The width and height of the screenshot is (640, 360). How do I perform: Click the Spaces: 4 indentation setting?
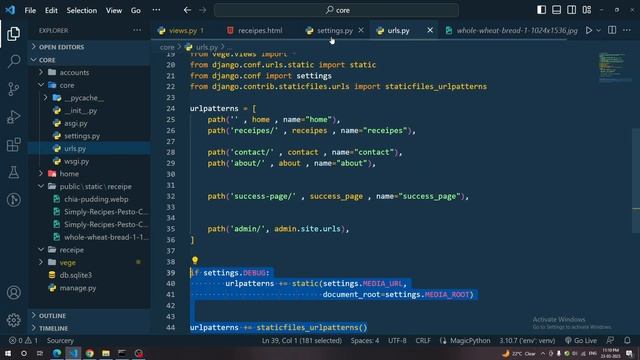tap(365, 340)
